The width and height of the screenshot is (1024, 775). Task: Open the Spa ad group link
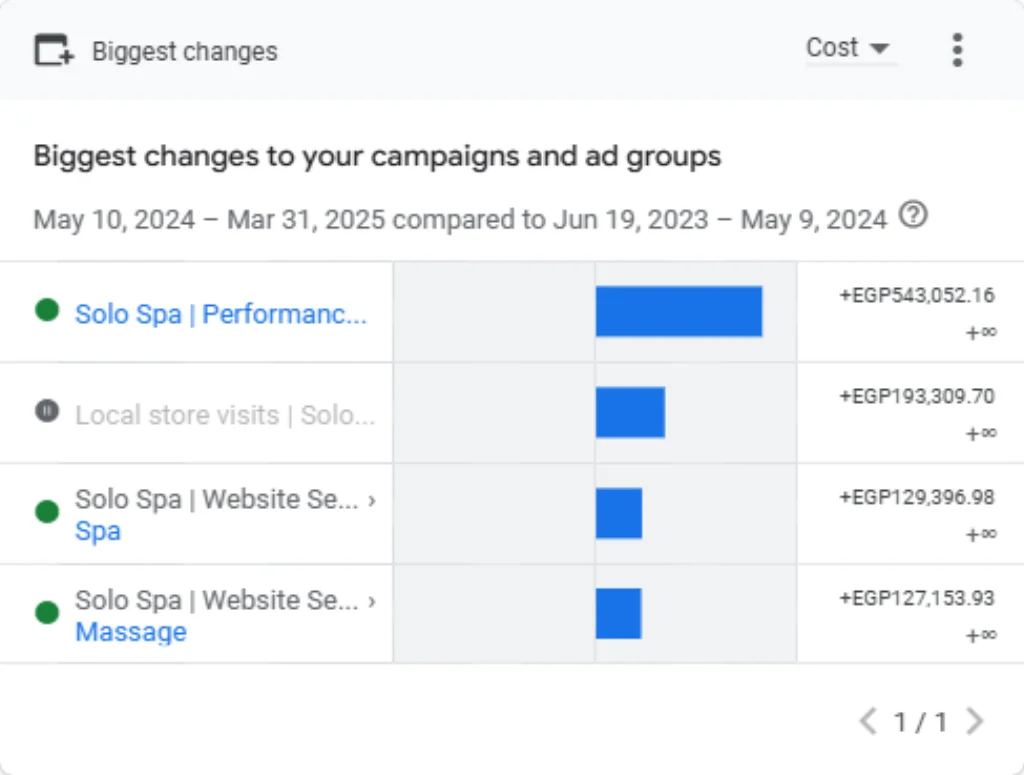(x=98, y=531)
